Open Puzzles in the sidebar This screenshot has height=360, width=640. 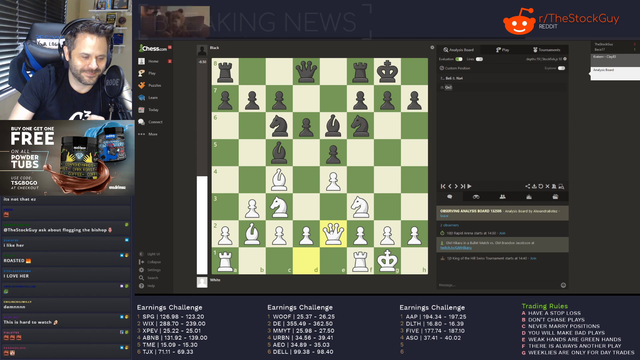pos(150,85)
